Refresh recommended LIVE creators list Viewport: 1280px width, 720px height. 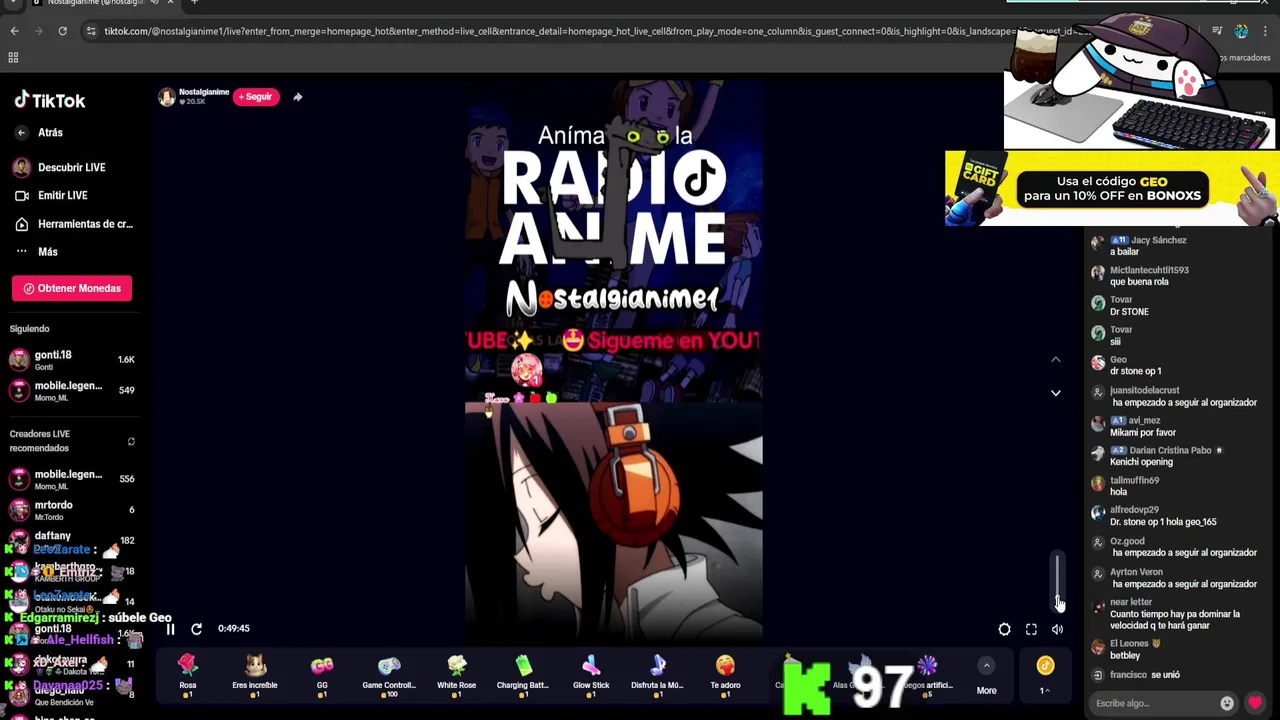(x=131, y=441)
